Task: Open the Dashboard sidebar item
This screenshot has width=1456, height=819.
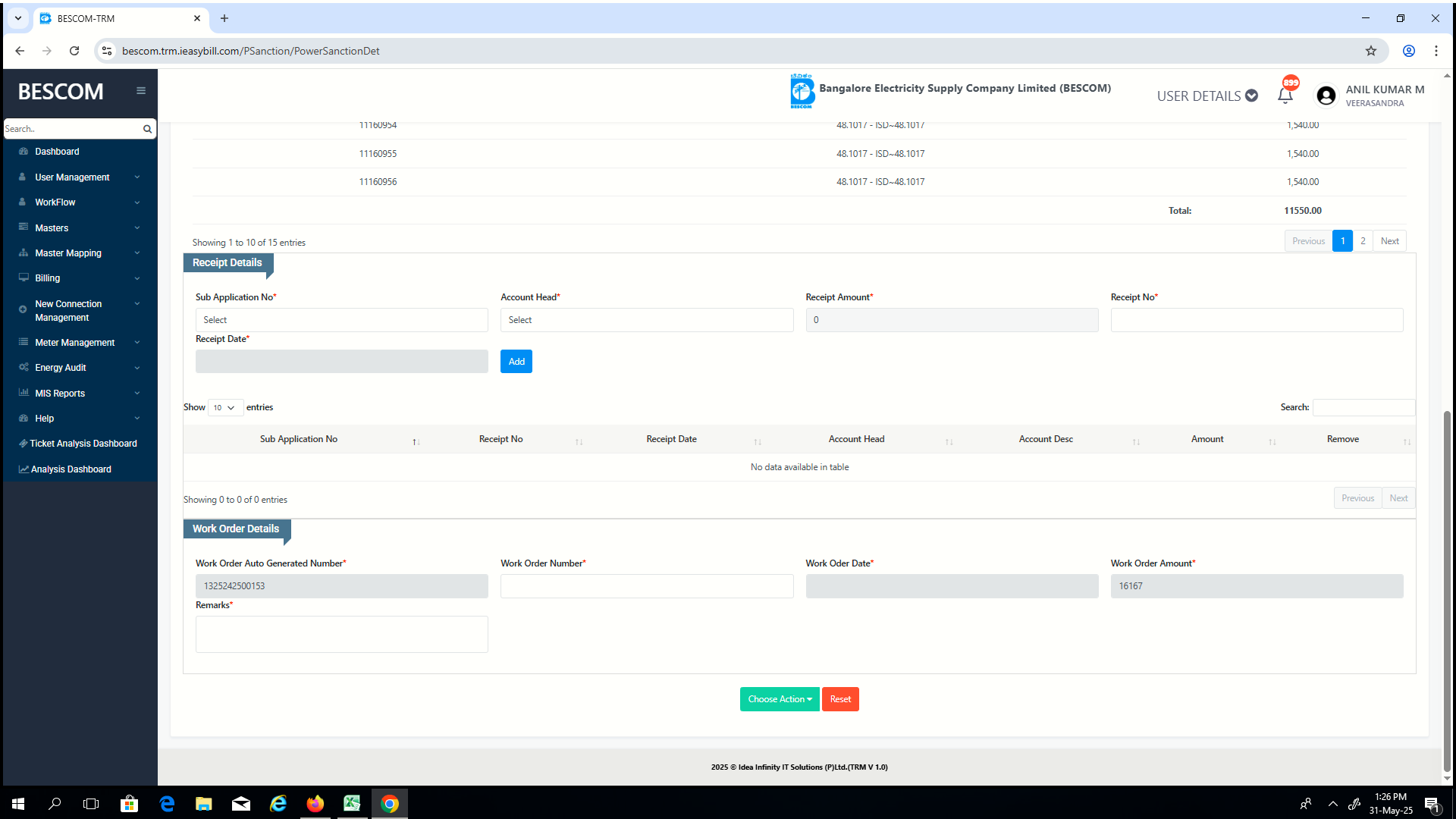Action: 57,152
